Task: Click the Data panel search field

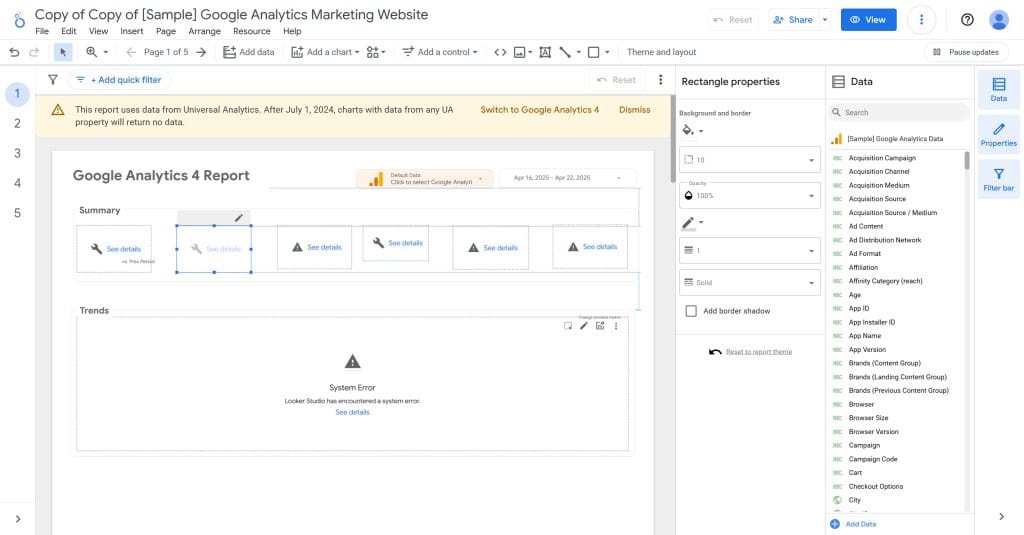Action: (x=899, y=112)
